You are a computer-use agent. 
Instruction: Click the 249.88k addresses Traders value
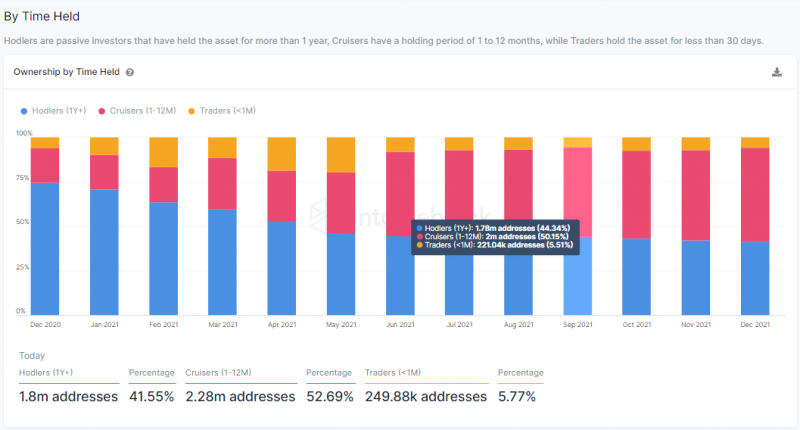point(426,396)
